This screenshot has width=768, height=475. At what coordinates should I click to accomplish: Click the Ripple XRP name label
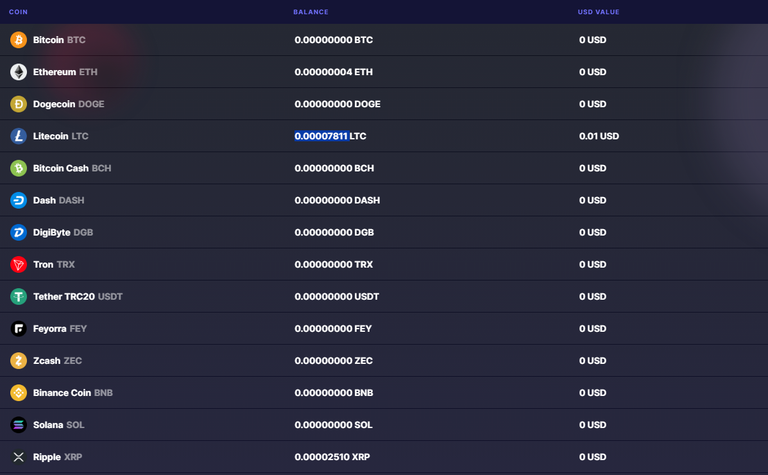(57, 457)
